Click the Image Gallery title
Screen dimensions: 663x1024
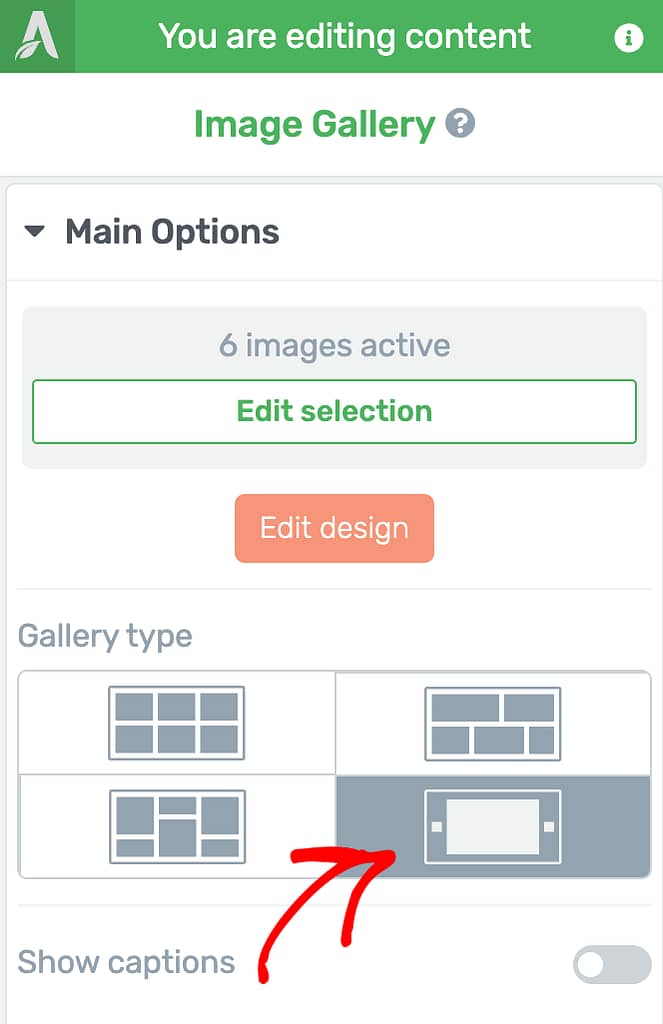tap(314, 125)
